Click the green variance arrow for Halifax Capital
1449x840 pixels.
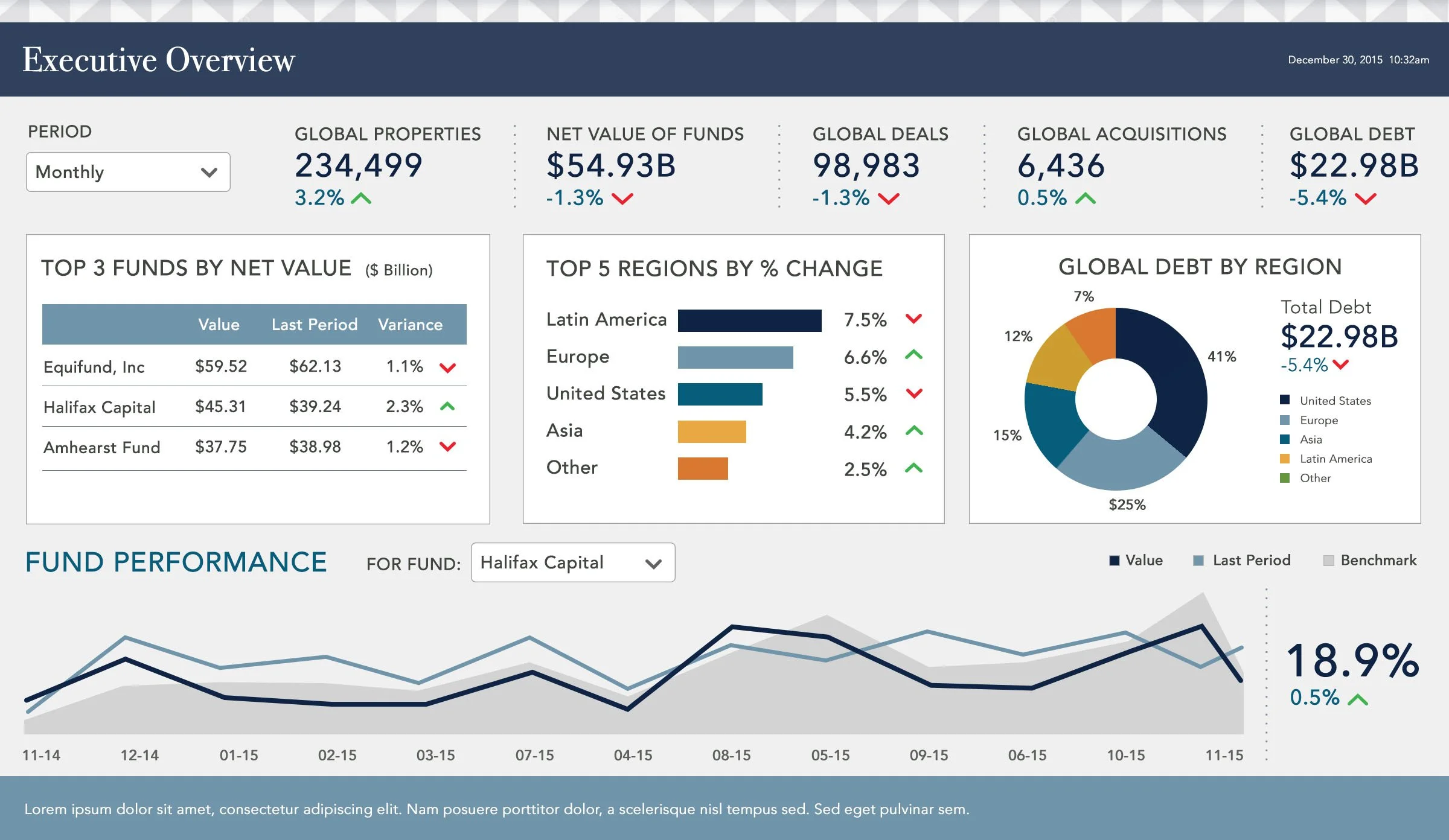(447, 407)
